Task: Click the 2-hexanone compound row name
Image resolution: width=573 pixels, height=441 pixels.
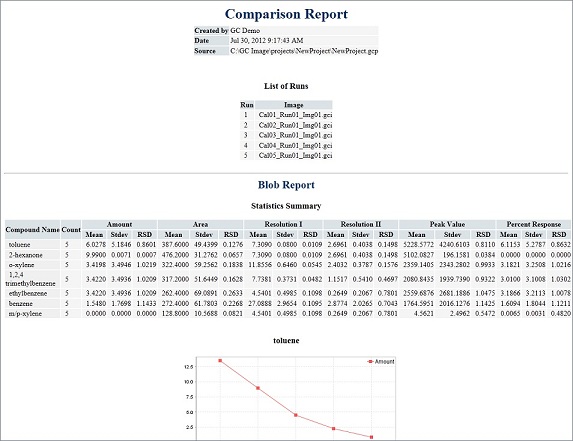Action: click(26, 255)
